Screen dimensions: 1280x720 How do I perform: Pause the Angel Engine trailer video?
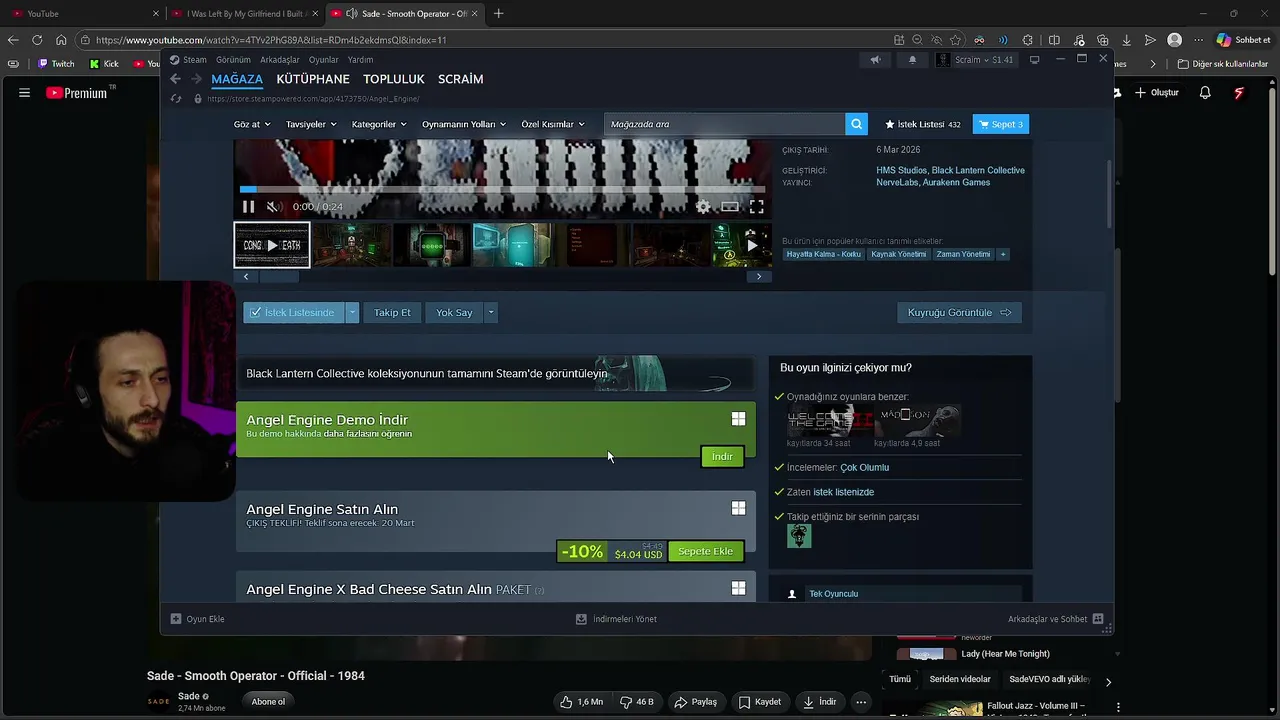point(248,207)
